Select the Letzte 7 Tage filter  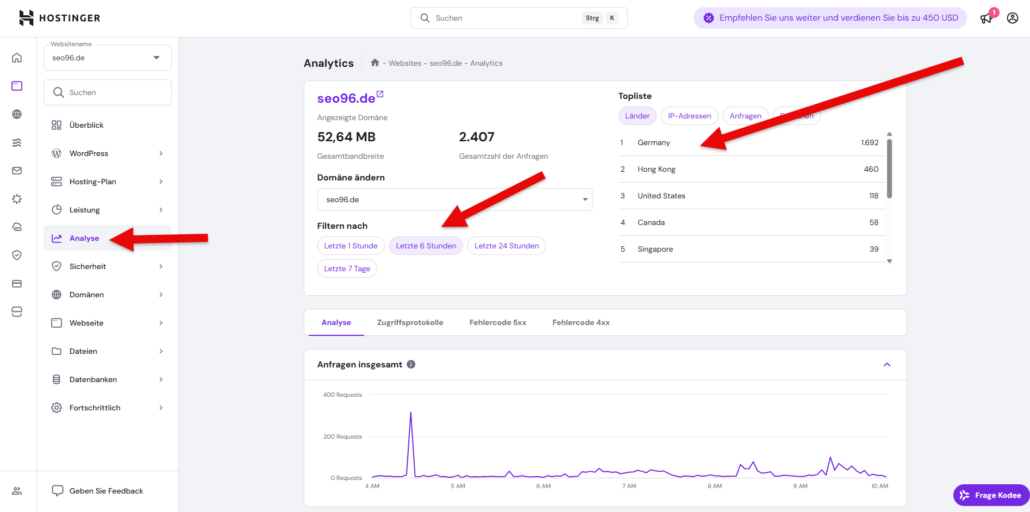(347, 269)
